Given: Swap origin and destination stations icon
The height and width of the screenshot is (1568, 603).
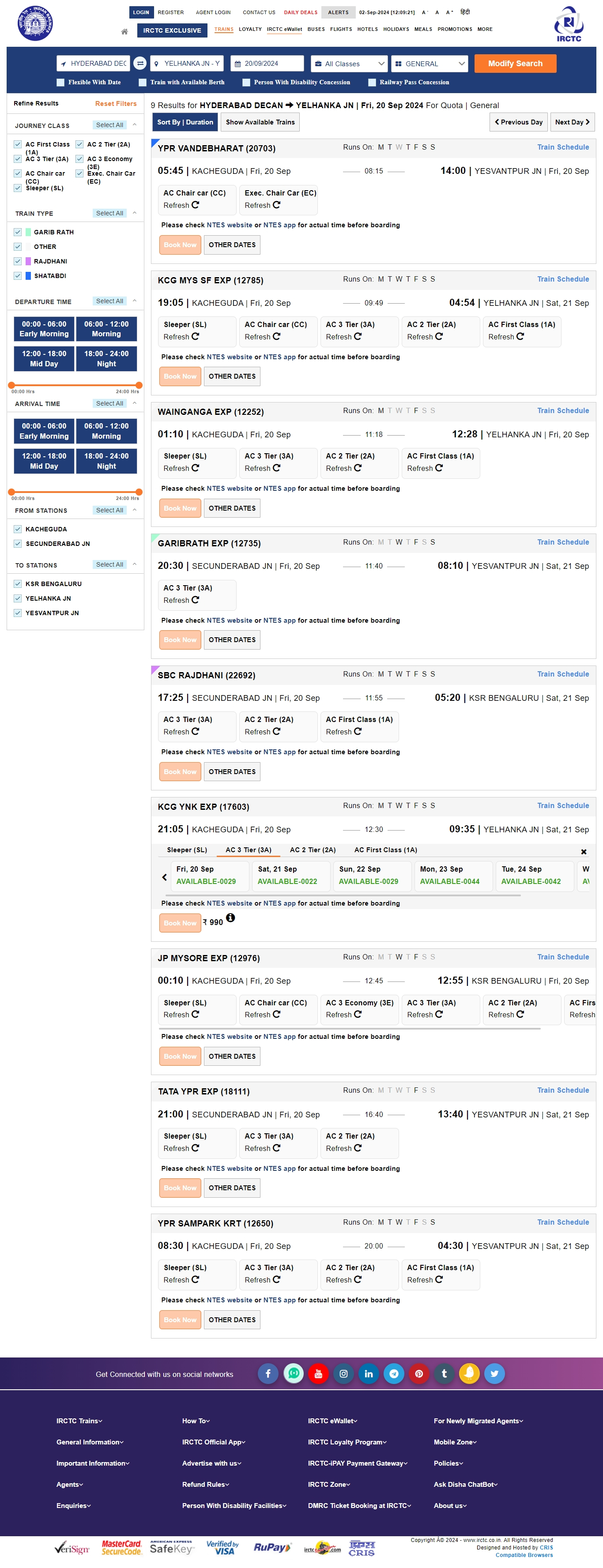Looking at the screenshot, I should (140, 63).
